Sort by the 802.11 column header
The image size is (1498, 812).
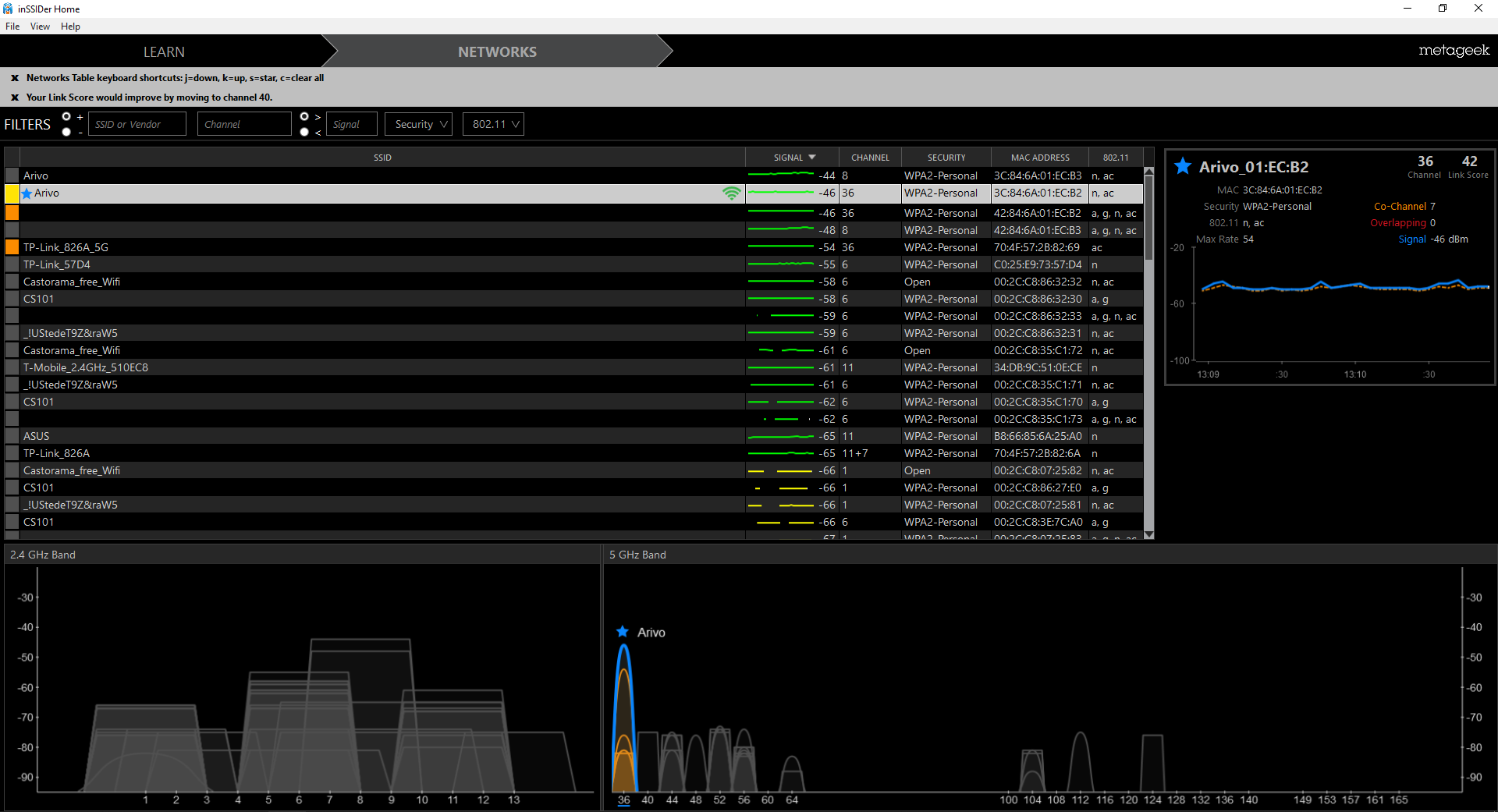1116,158
